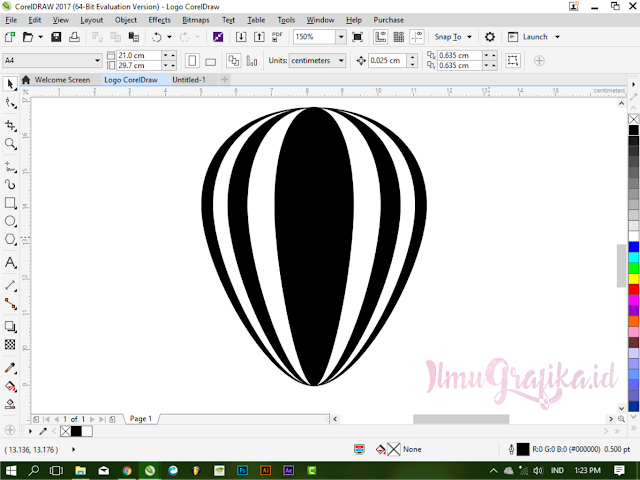
Task: Pick the yellow swatch in palette
Action: coord(633,279)
